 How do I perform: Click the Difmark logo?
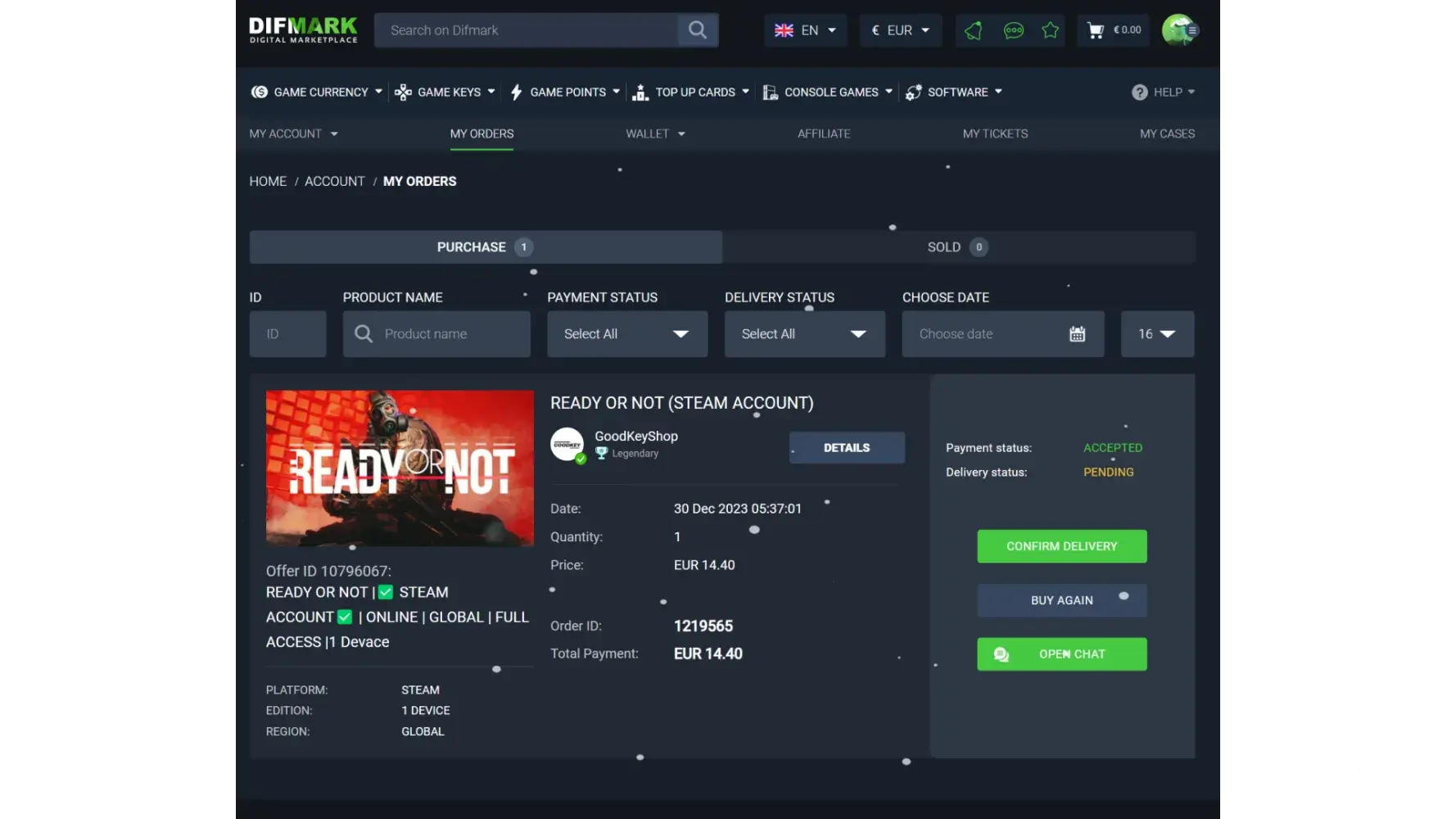click(303, 29)
